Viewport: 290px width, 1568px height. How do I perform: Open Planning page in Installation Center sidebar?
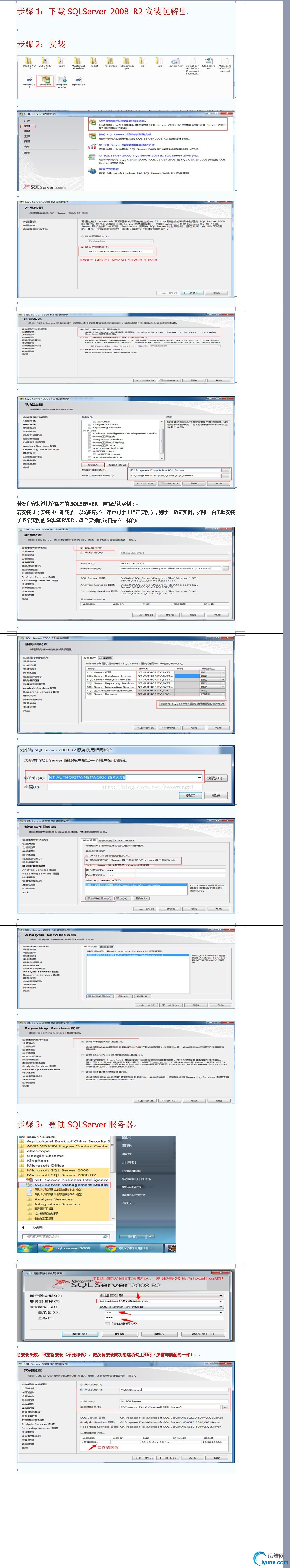(x=27, y=121)
